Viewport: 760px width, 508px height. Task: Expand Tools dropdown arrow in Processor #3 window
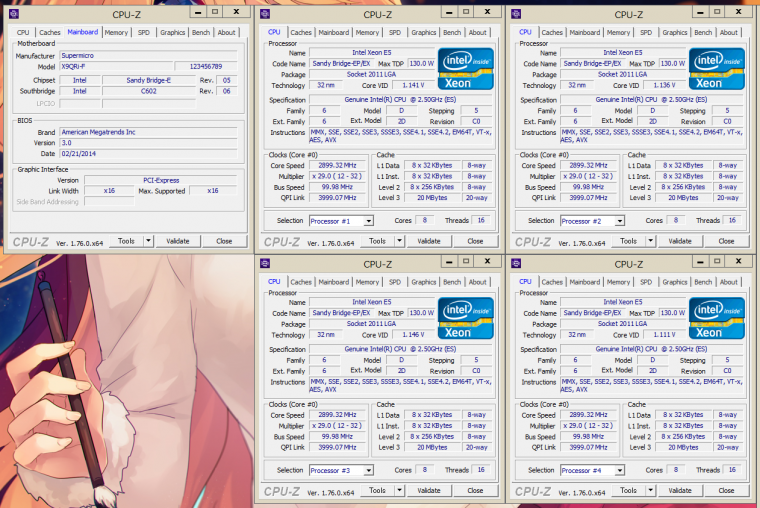click(x=399, y=490)
